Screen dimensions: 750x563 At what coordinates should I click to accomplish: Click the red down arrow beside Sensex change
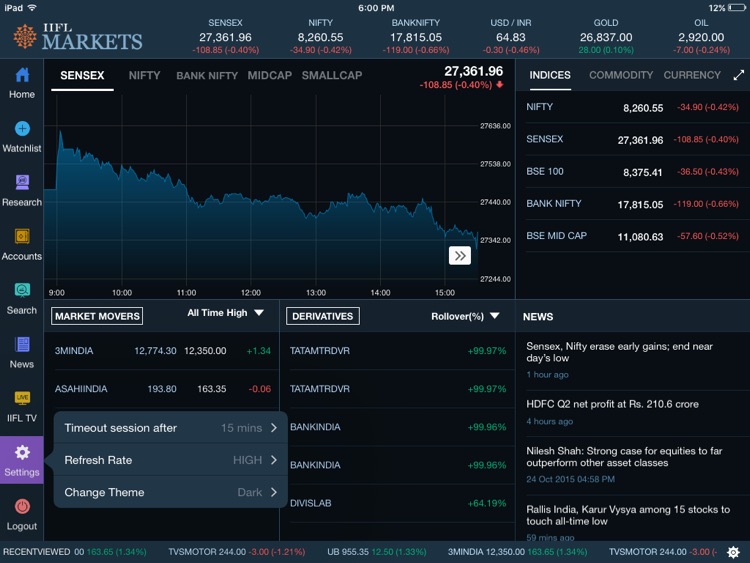coord(500,85)
